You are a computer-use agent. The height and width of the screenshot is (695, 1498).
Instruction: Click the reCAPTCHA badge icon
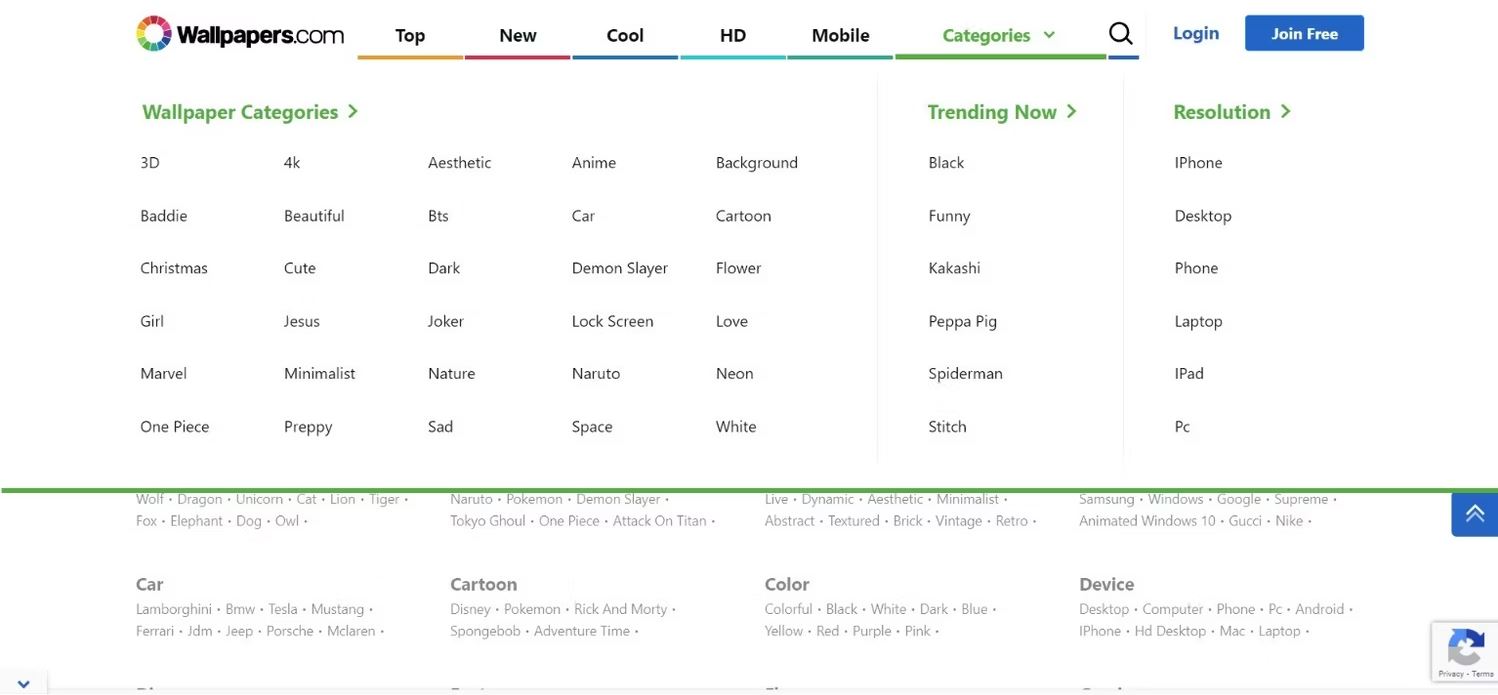[1465, 651]
